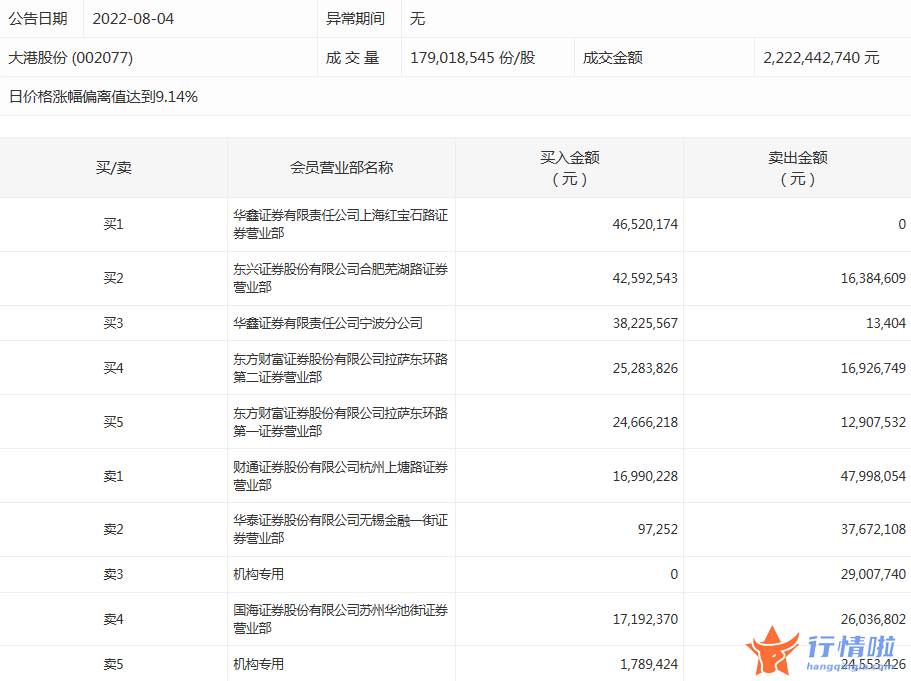Click sell amount 12,907,532
Image resolution: width=911 pixels, height=681 pixels.
coord(873,422)
